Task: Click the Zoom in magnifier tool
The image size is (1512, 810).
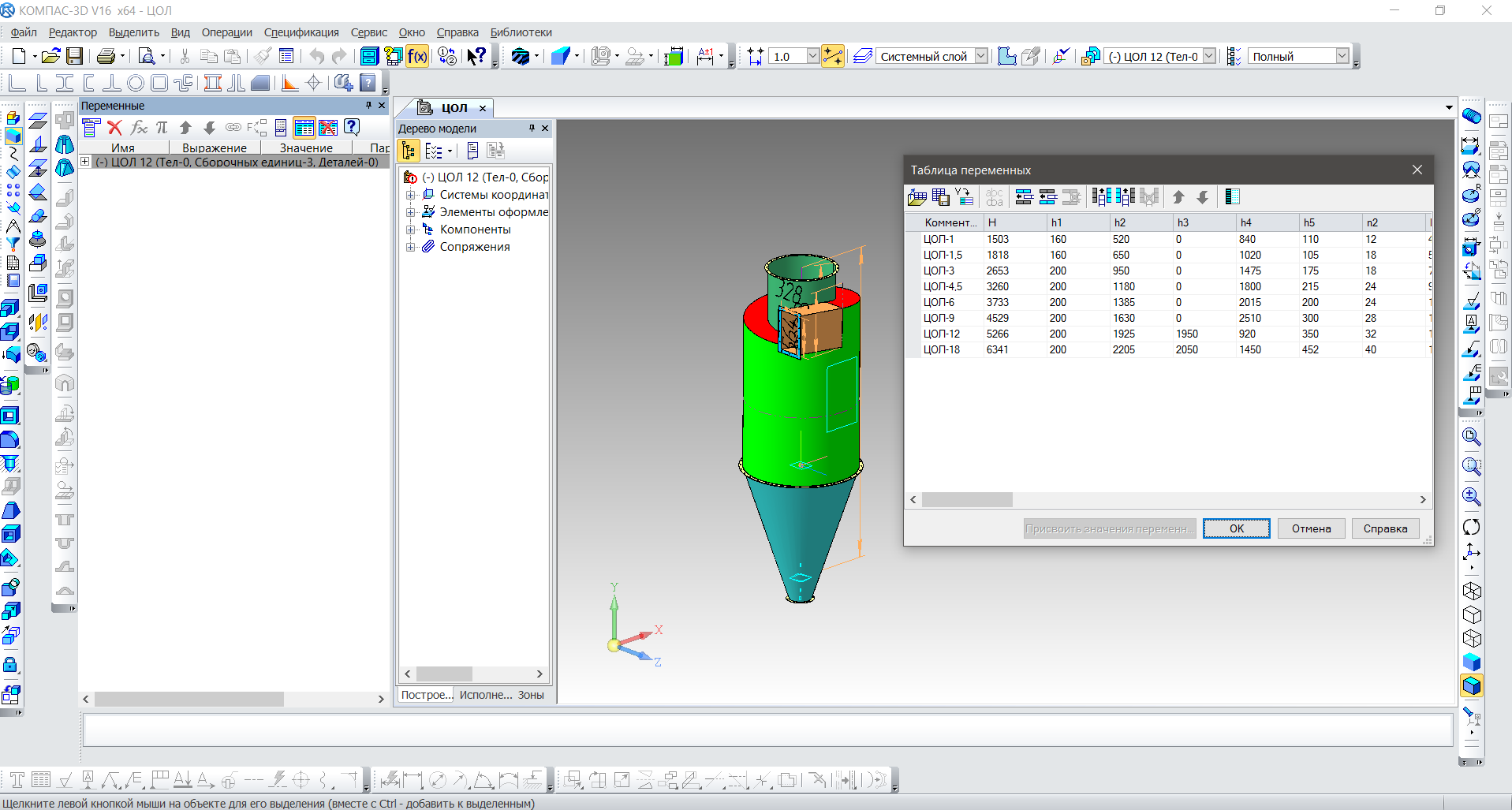Action: click(1471, 496)
